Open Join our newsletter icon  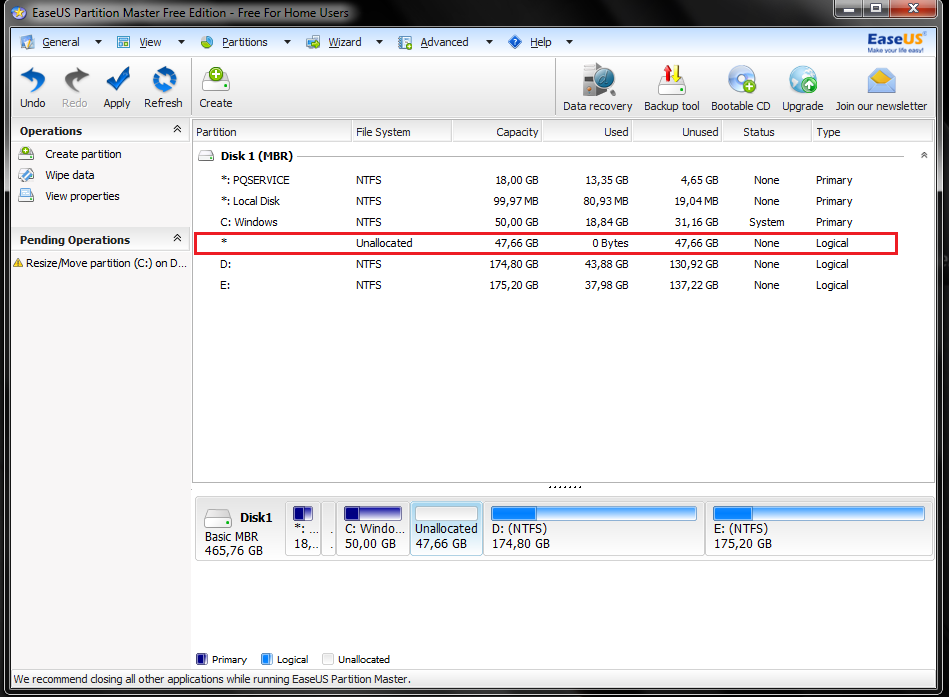881,88
